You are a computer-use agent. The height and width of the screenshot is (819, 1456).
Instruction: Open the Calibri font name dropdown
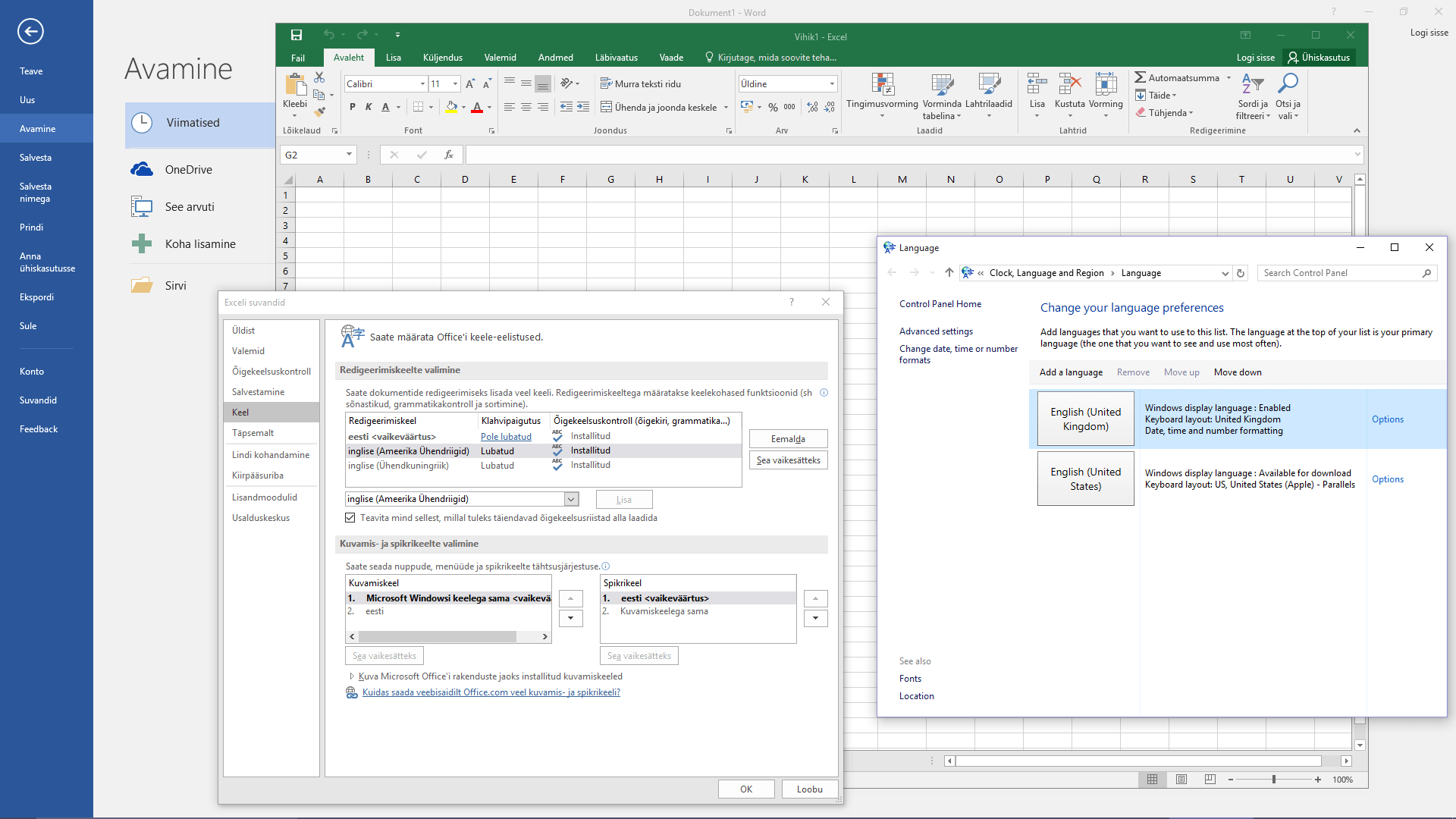point(422,84)
